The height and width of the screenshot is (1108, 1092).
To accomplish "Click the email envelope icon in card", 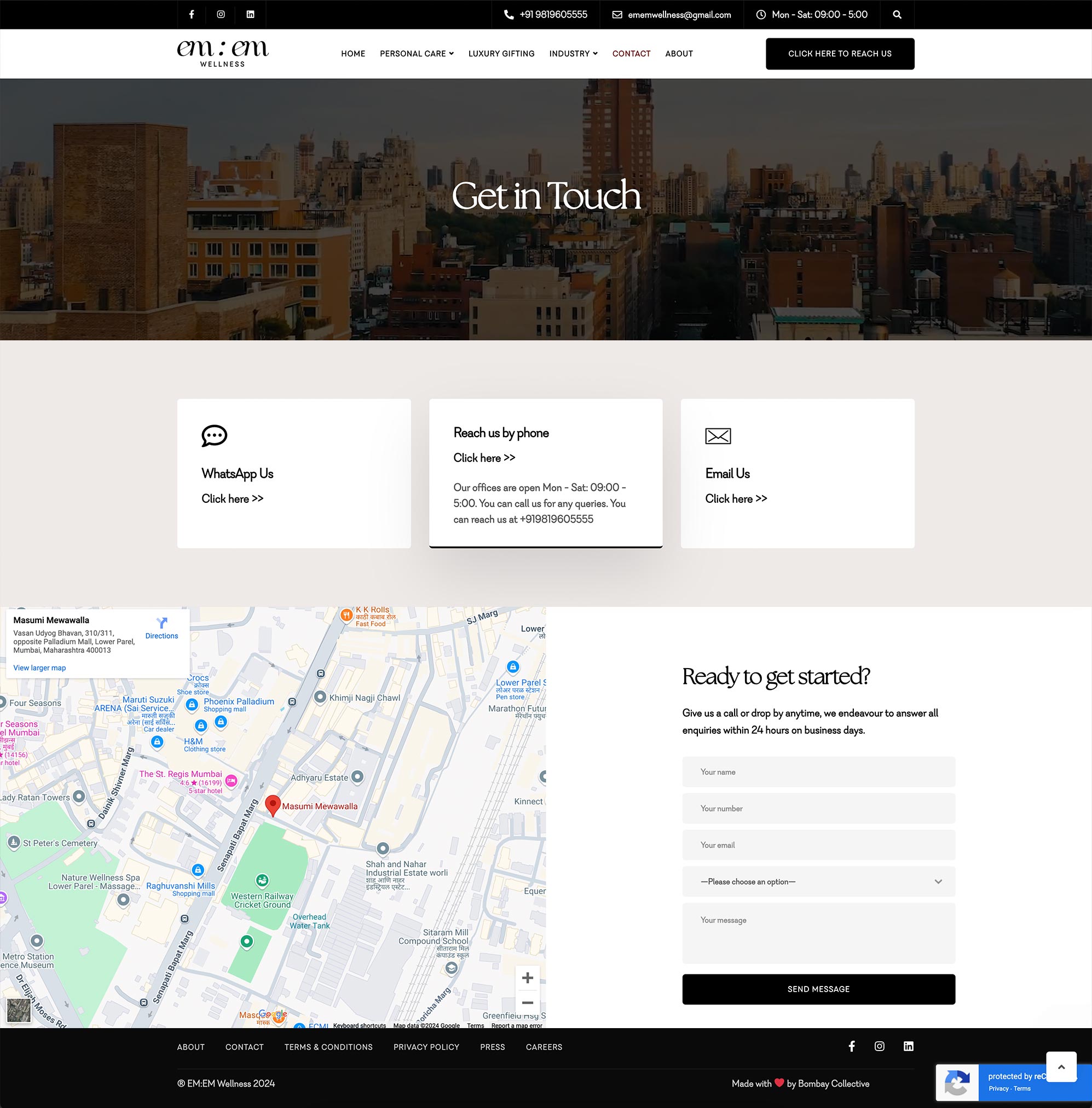I will 718,436.
